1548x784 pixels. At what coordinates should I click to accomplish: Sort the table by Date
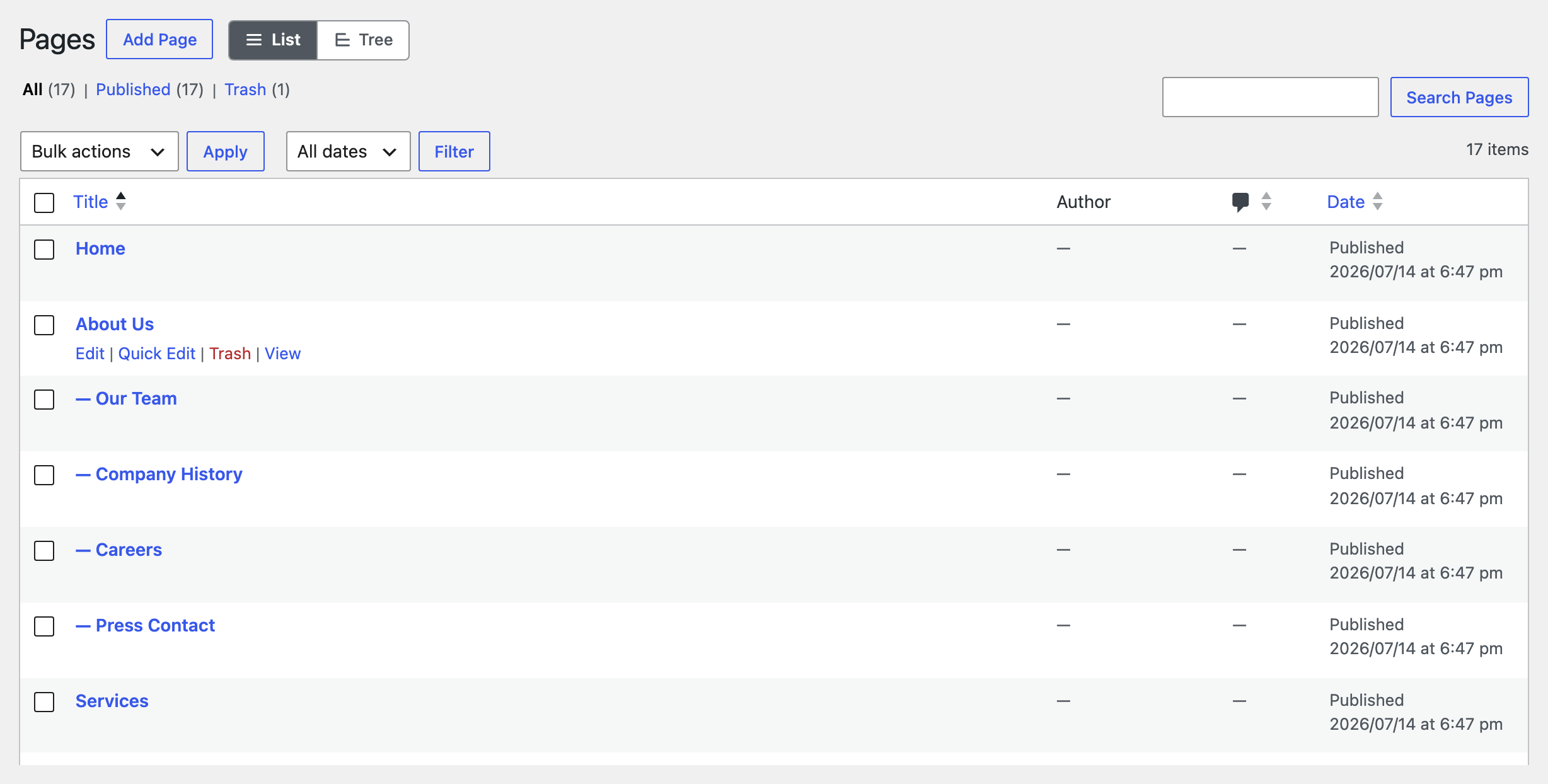(1346, 202)
